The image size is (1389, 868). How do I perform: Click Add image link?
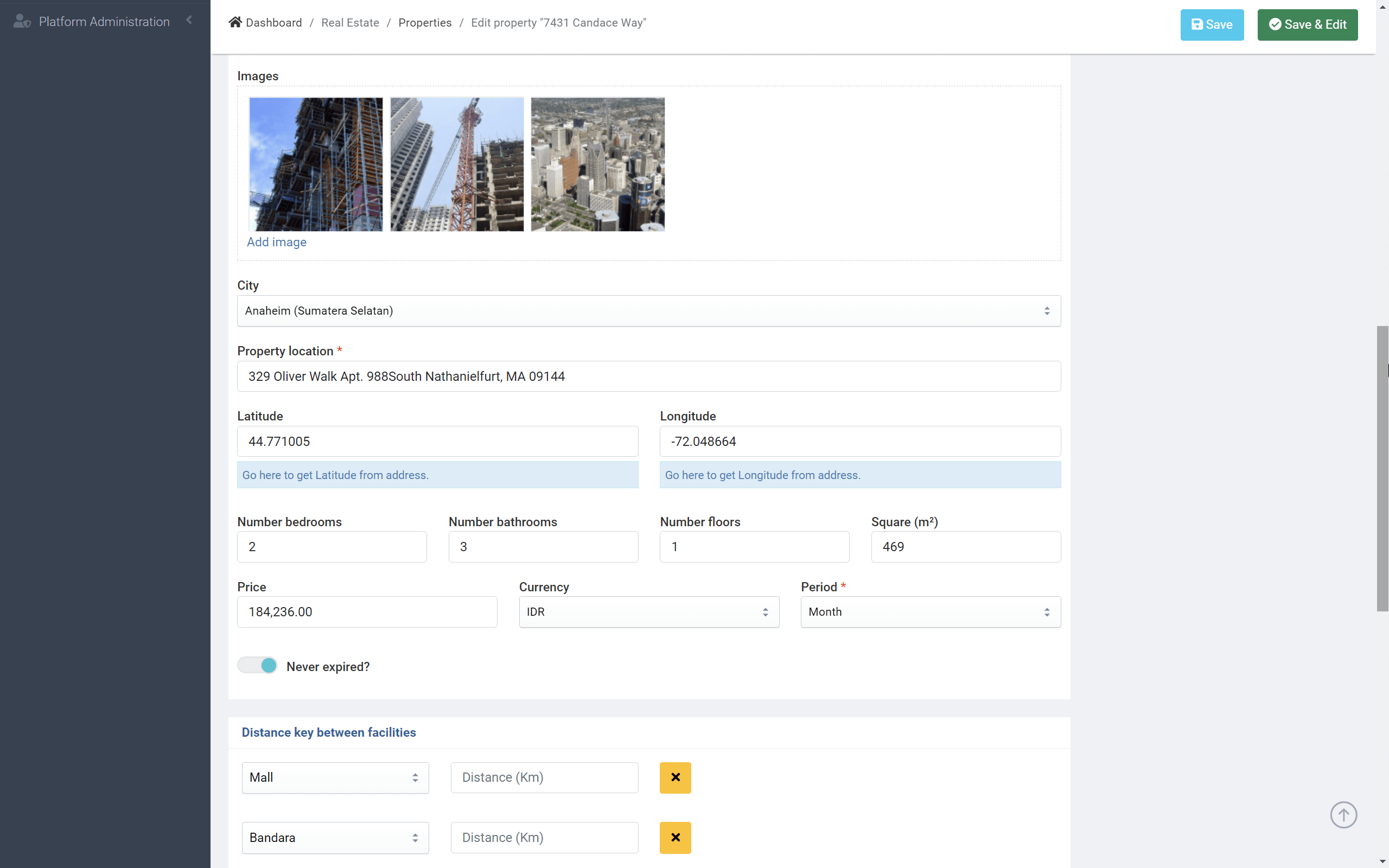[x=276, y=242]
